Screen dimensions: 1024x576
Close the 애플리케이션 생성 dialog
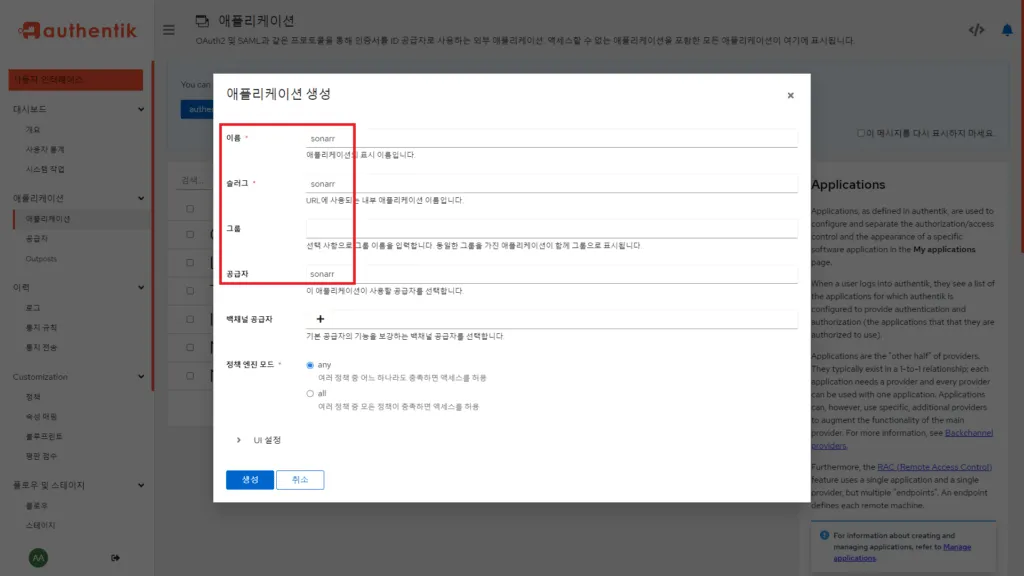pos(790,95)
